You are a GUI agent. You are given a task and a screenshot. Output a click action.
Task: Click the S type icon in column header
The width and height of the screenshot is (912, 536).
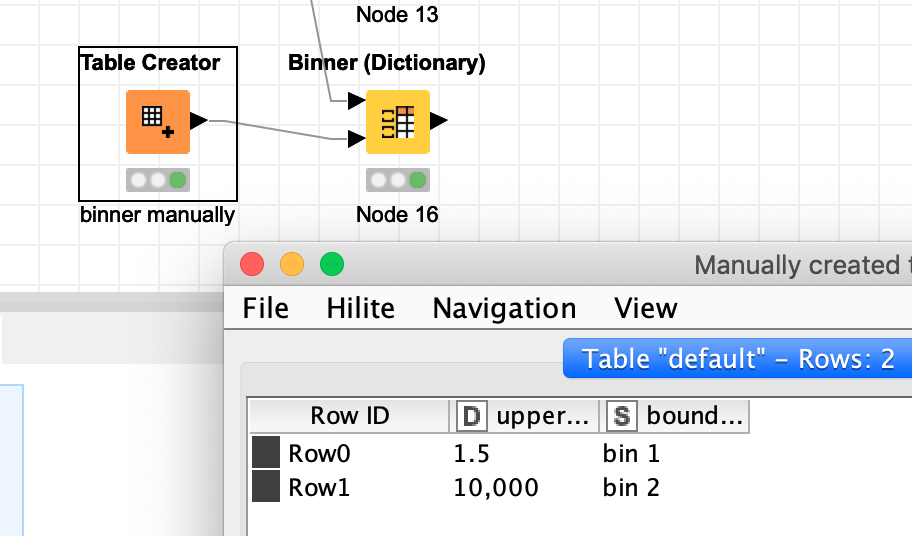[622, 416]
